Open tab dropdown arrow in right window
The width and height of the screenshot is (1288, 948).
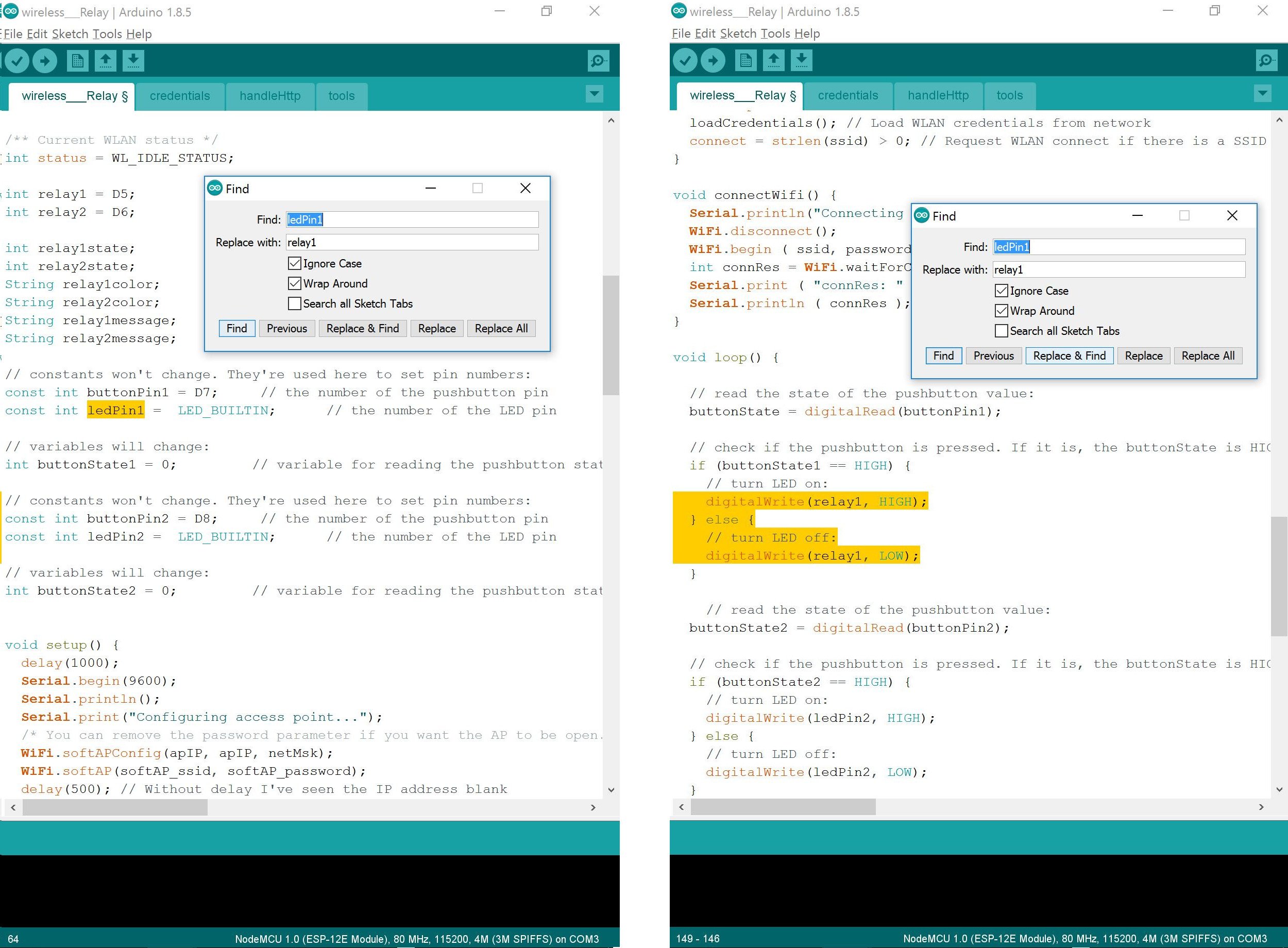pyautogui.click(x=1262, y=94)
